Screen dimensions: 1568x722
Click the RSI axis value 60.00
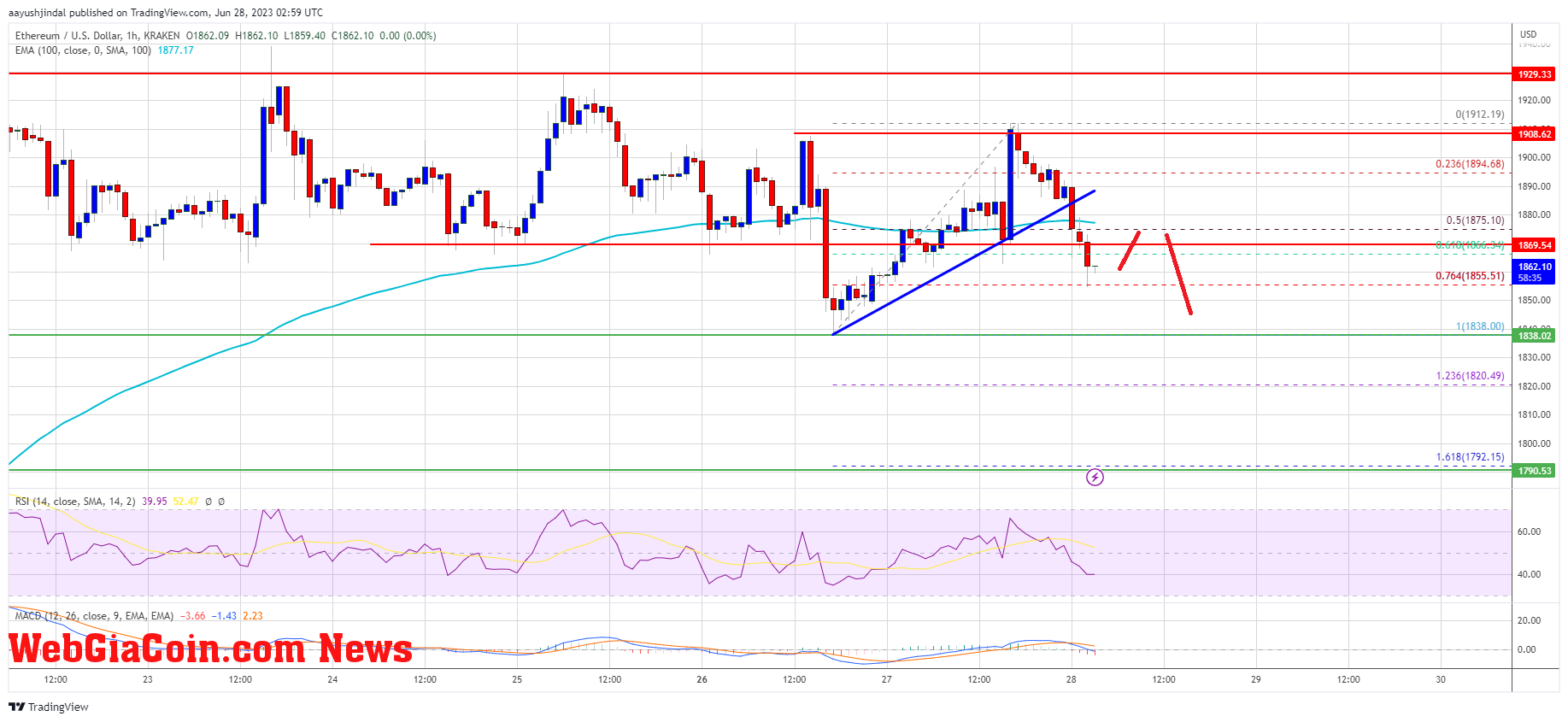[1530, 531]
